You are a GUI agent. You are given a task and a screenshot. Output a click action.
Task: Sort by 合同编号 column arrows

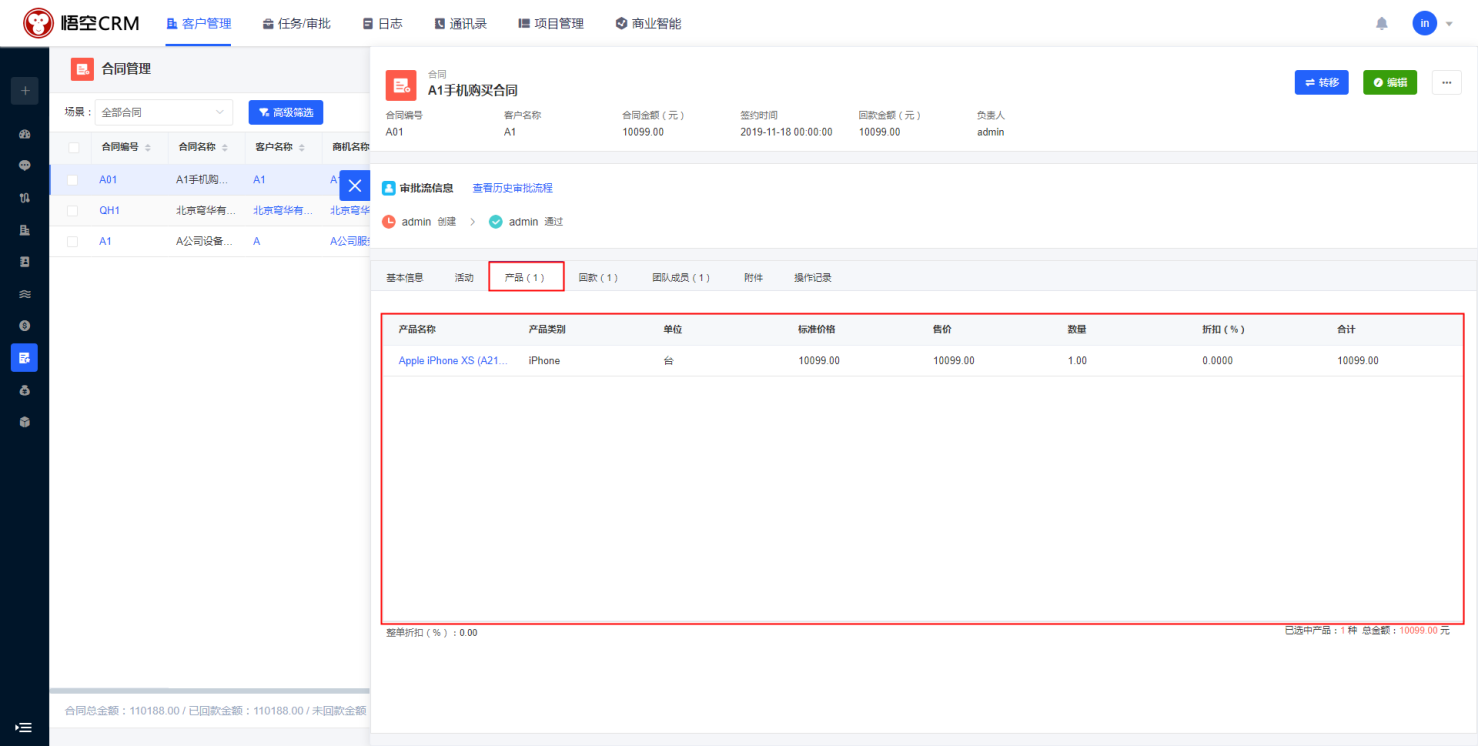(x=148, y=148)
